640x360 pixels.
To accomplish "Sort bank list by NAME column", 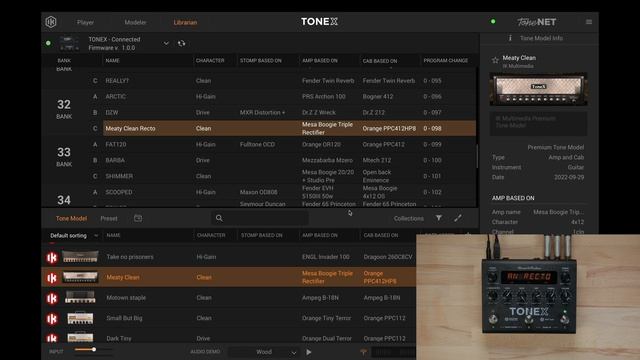I will point(113,60).
